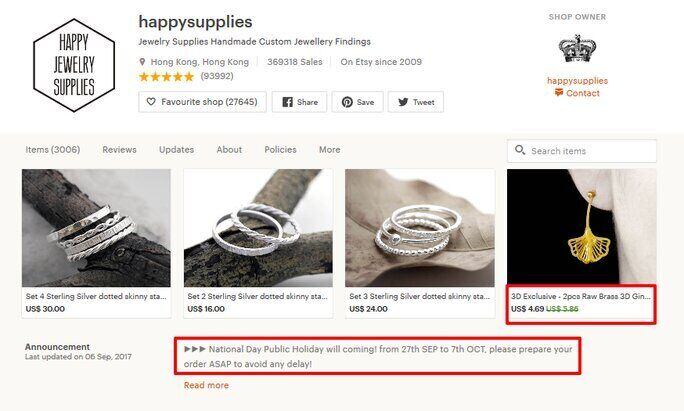The width and height of the screenshot is (684, 411).
Task: Expand the More menu
Action: 330,149
